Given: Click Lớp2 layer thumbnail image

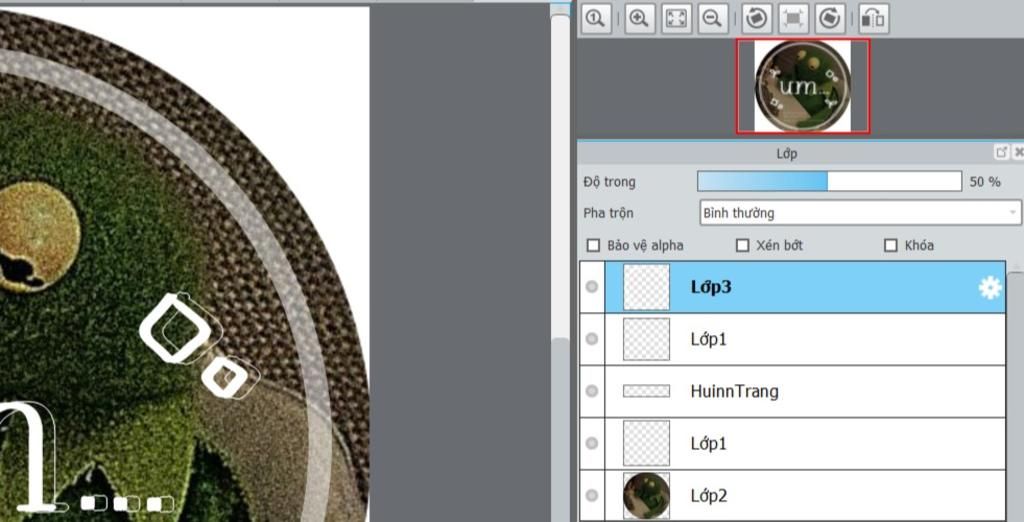Looking at the screenshot, I should 647,495.
